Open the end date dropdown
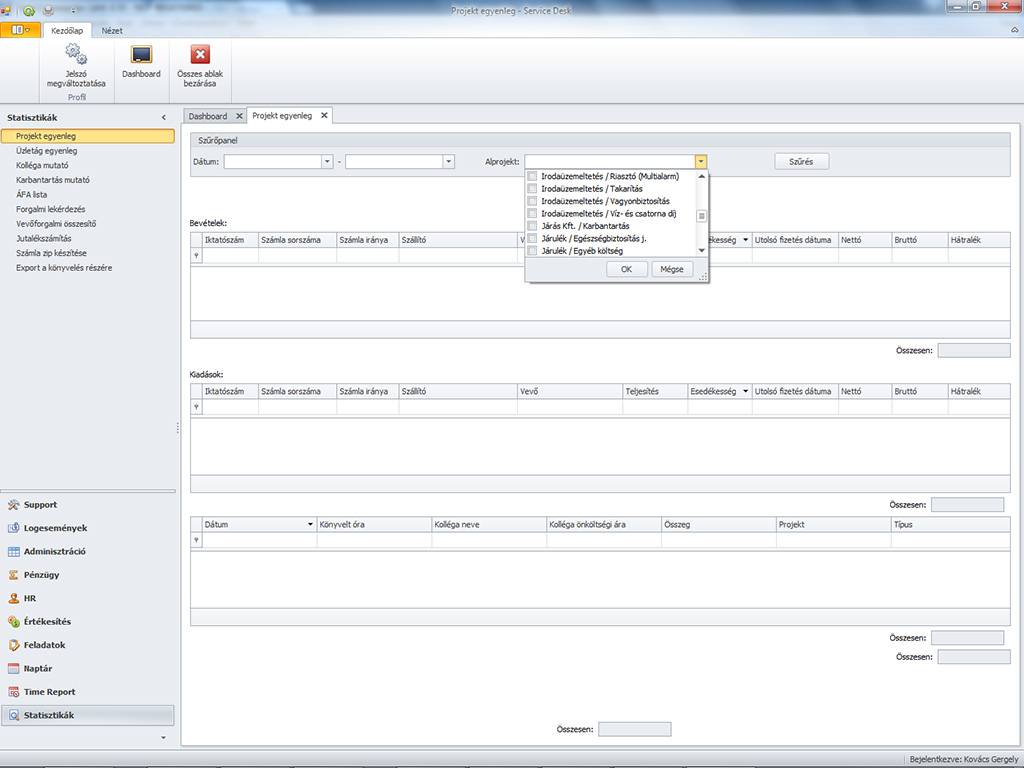Viewport: 1024px width, 768px height. 449,161
